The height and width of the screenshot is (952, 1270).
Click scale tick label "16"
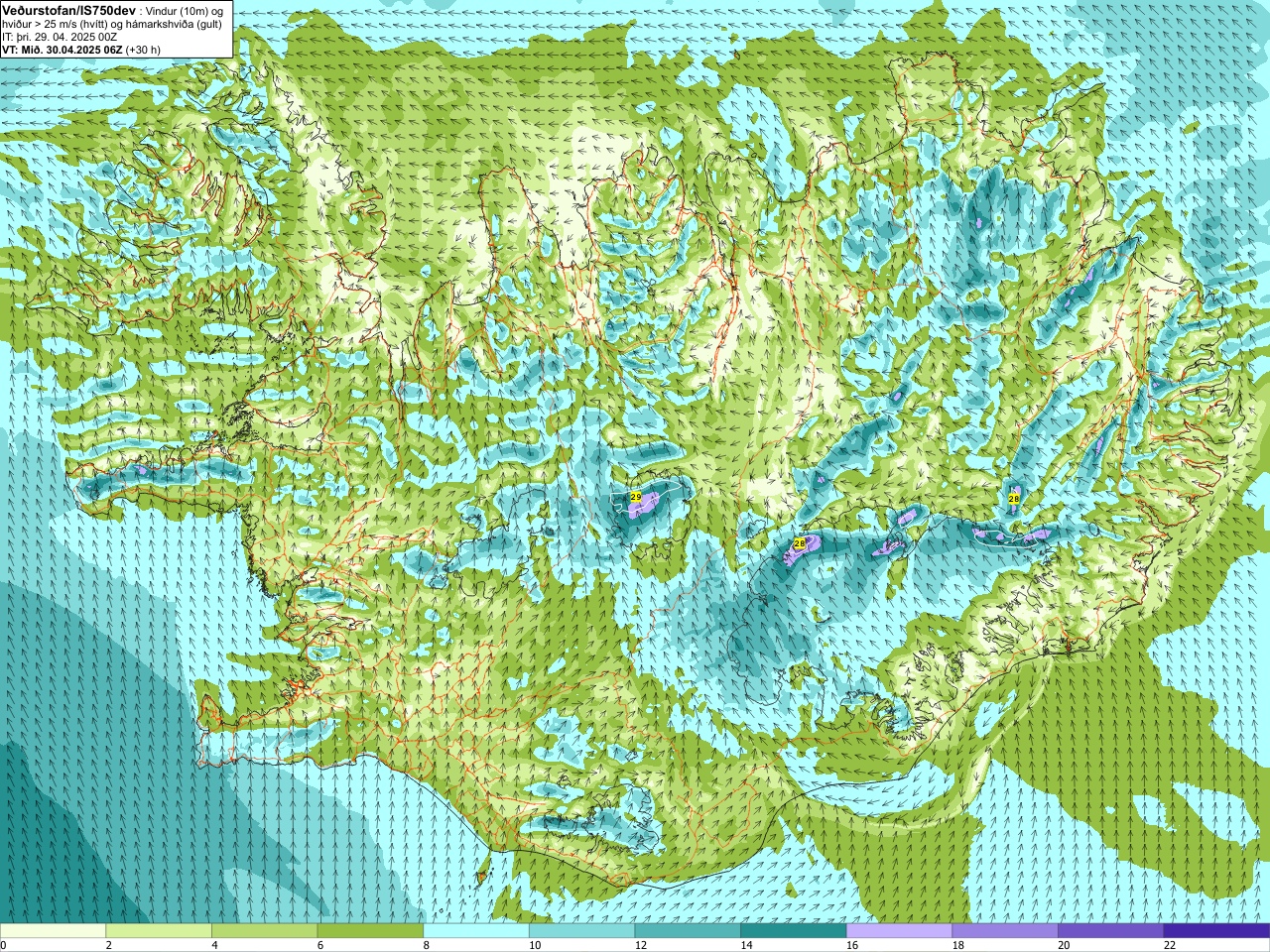coord(851,945)
